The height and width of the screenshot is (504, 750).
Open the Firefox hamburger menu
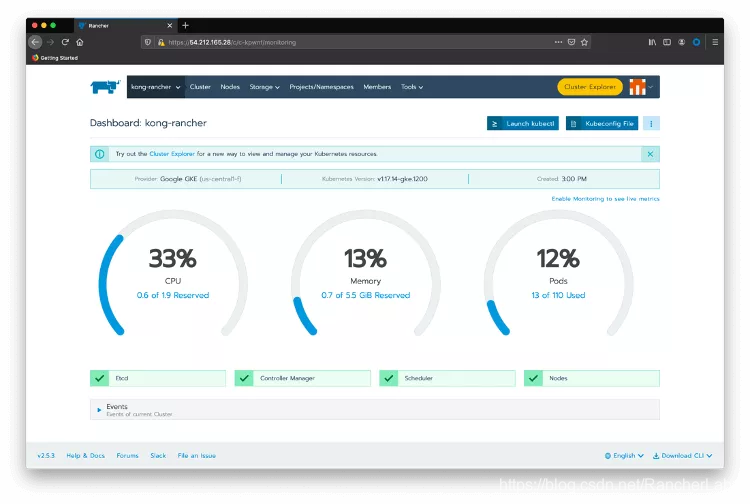(x=715, y=42)
